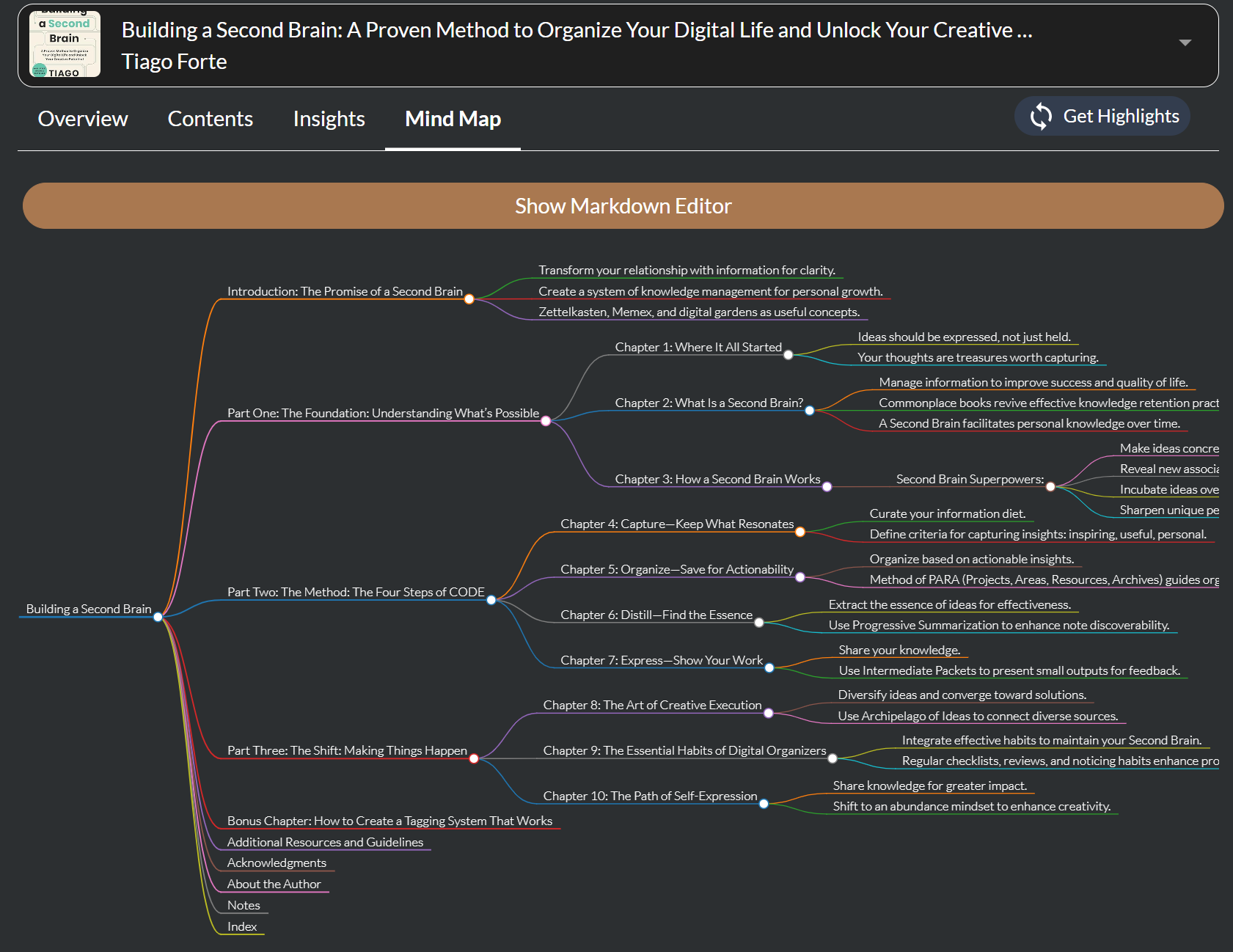Collapse the Part Two: The Method node
Viewport: 1233px width, 952px height.
(490, 600)
